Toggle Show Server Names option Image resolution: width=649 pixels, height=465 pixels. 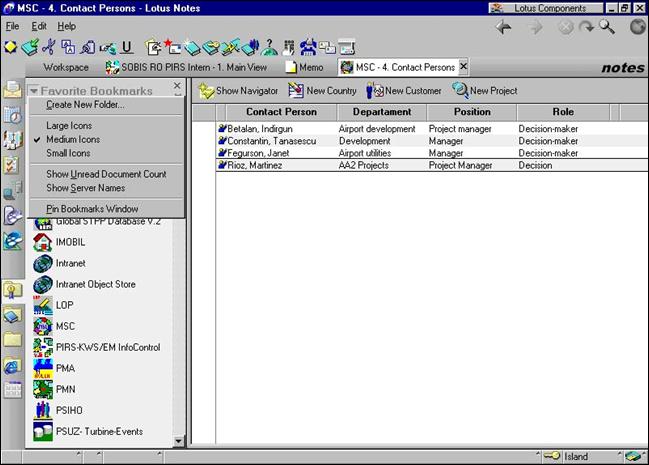click(85, 188)
